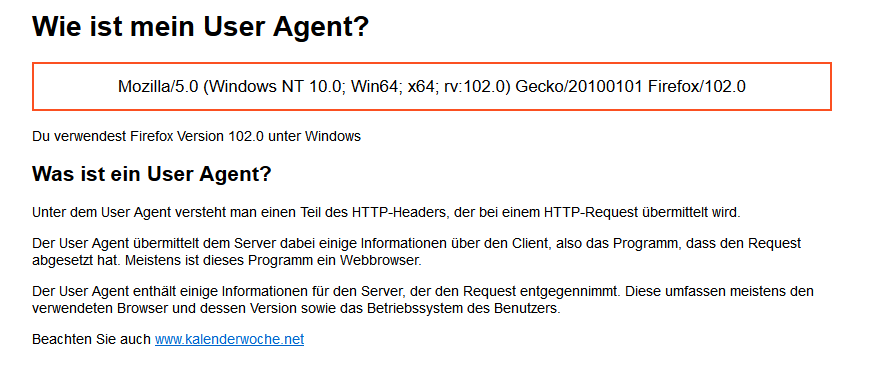
Task: Click the orange-bordered user agent box
Action: pos(432,87)
